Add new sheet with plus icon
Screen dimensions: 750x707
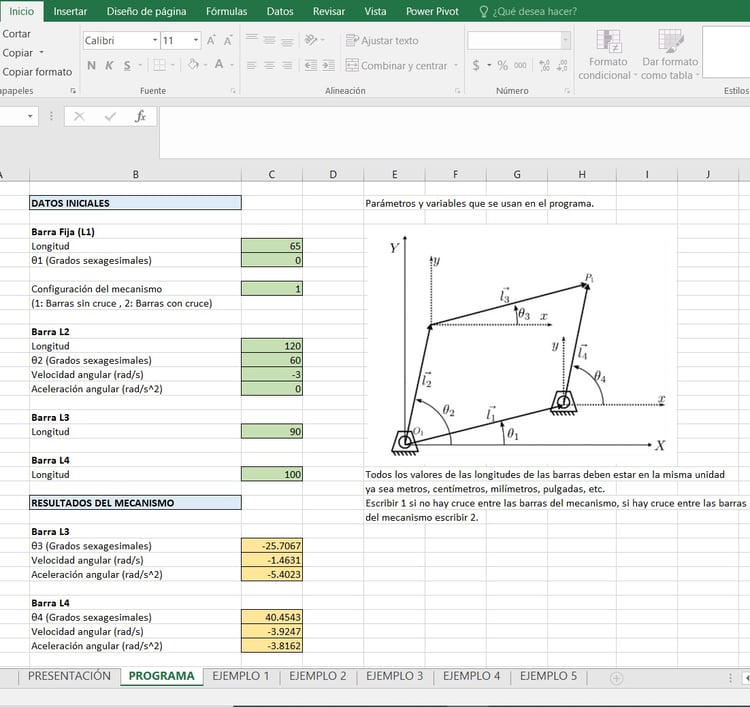617,678
